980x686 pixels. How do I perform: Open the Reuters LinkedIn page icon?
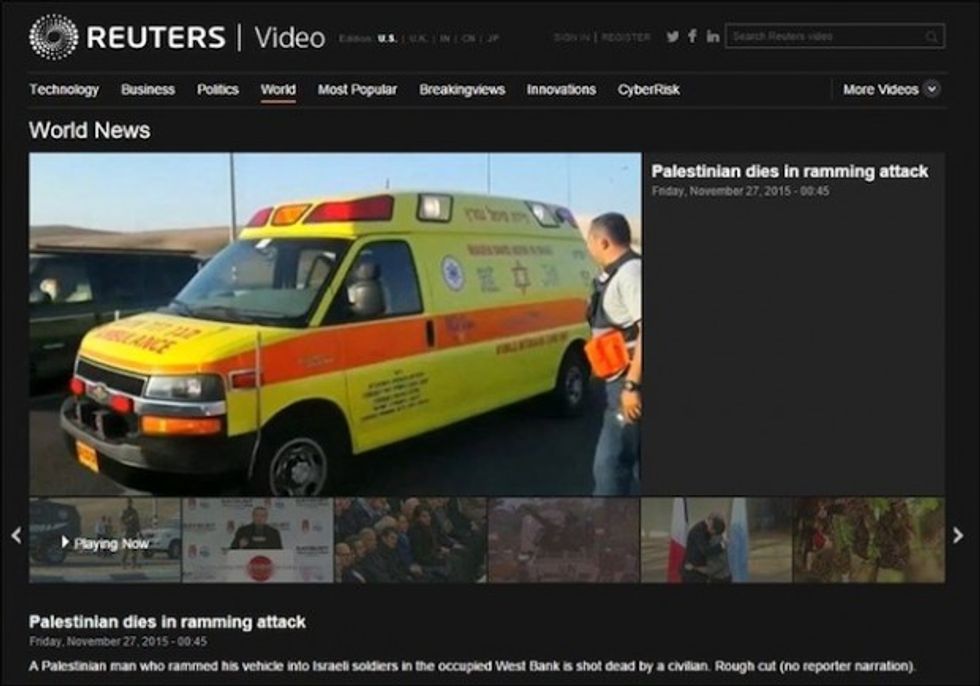coord(713,37)
